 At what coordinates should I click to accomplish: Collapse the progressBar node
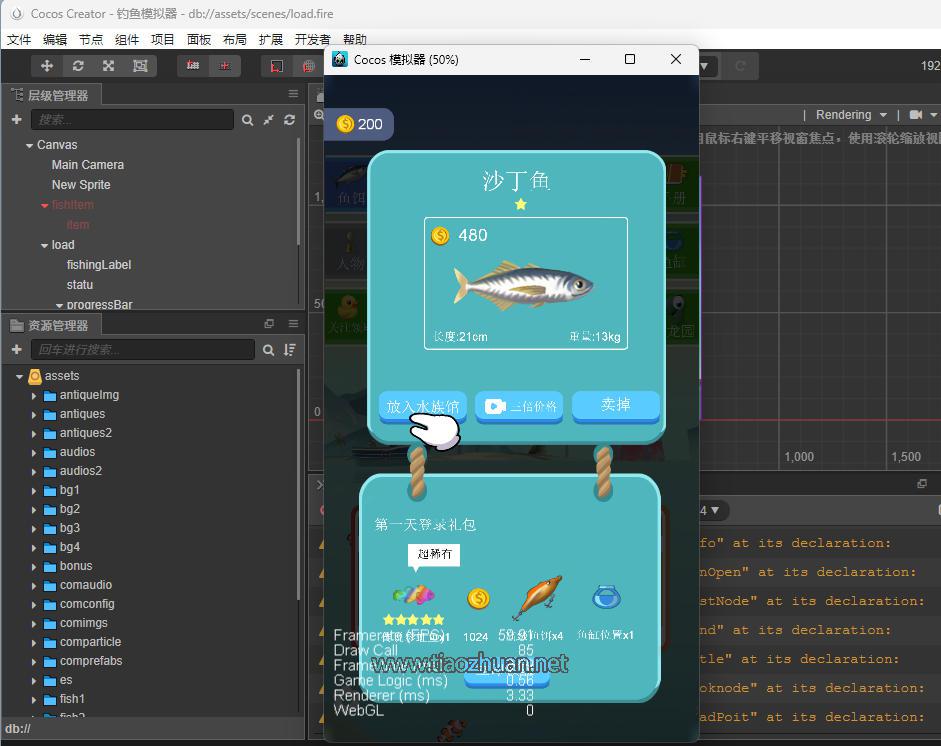click(x=59, y=305)
